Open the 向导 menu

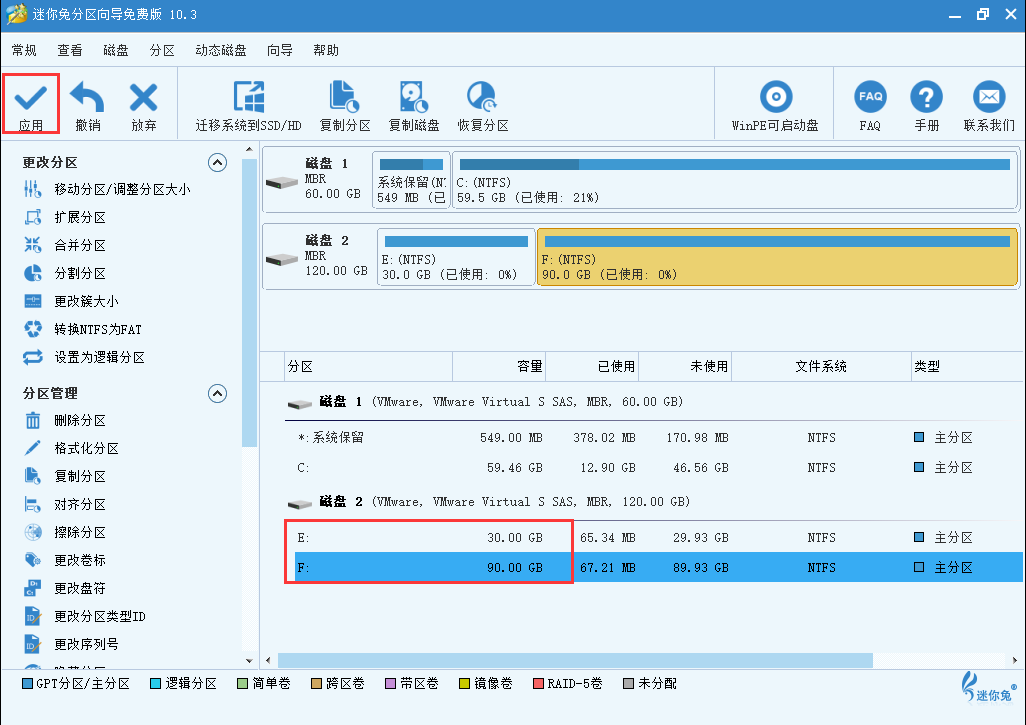[x=279, y=50]
